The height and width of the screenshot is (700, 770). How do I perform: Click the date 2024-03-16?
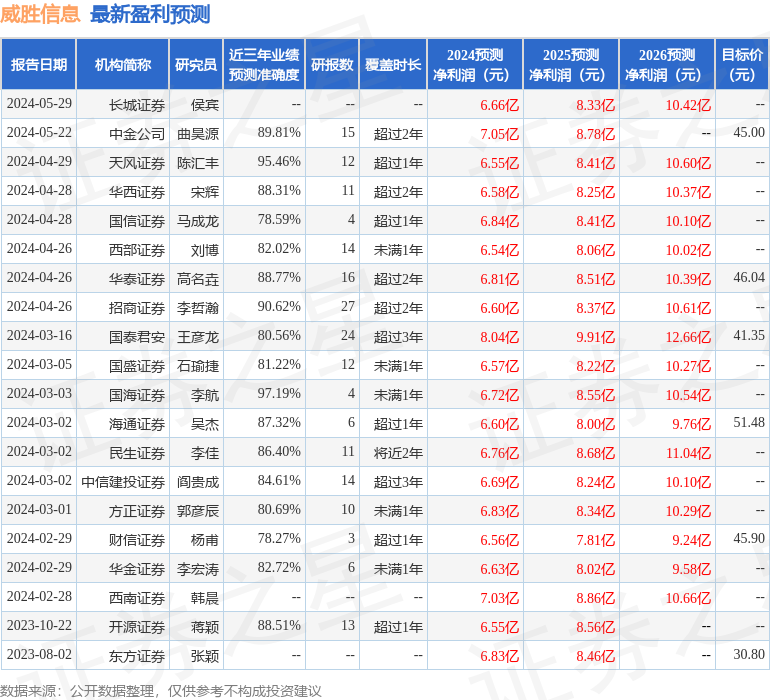39,335
